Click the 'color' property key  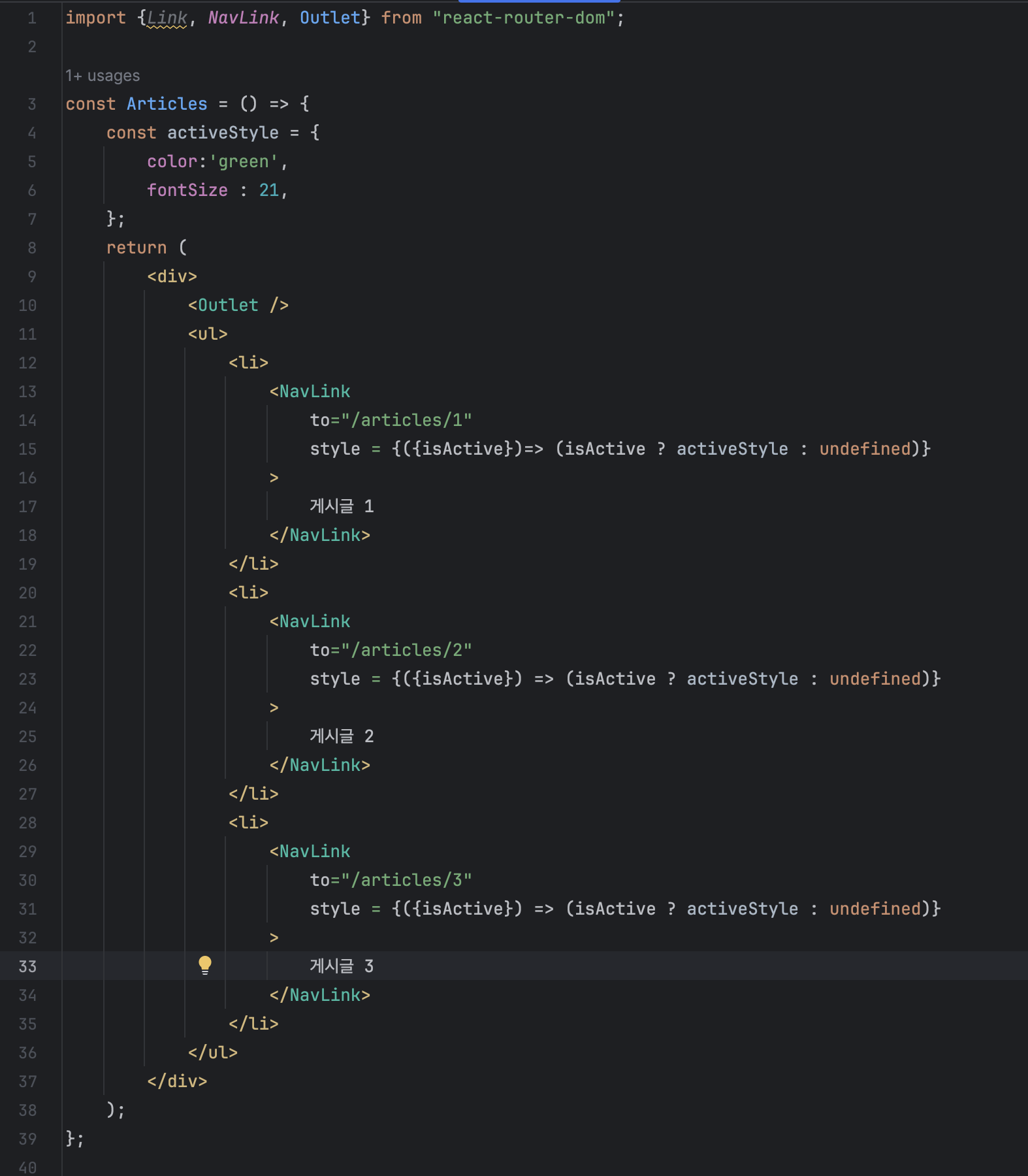pos(172,161)
